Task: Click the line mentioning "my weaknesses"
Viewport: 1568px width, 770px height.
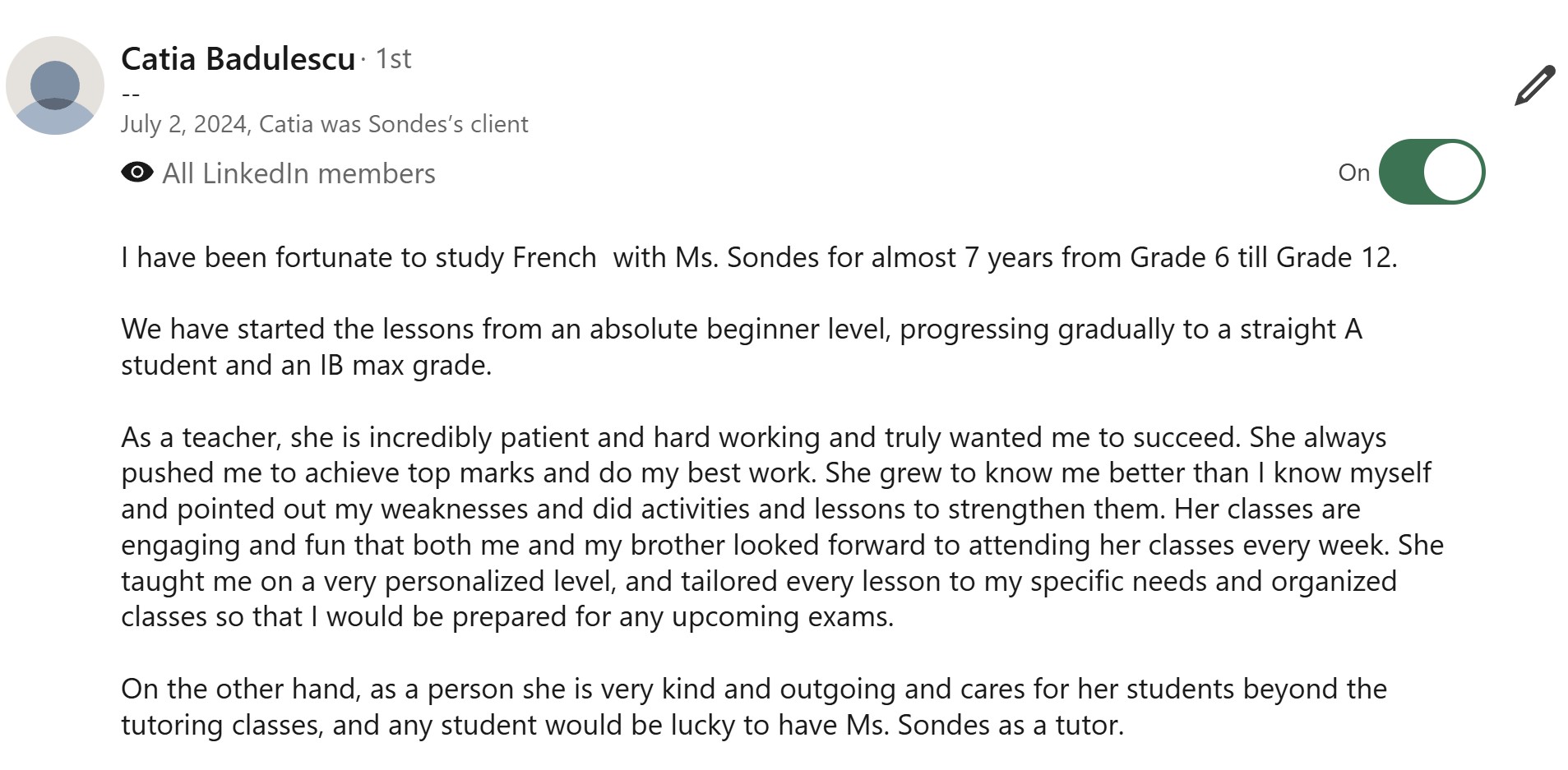Action: [x=740, y=509]
